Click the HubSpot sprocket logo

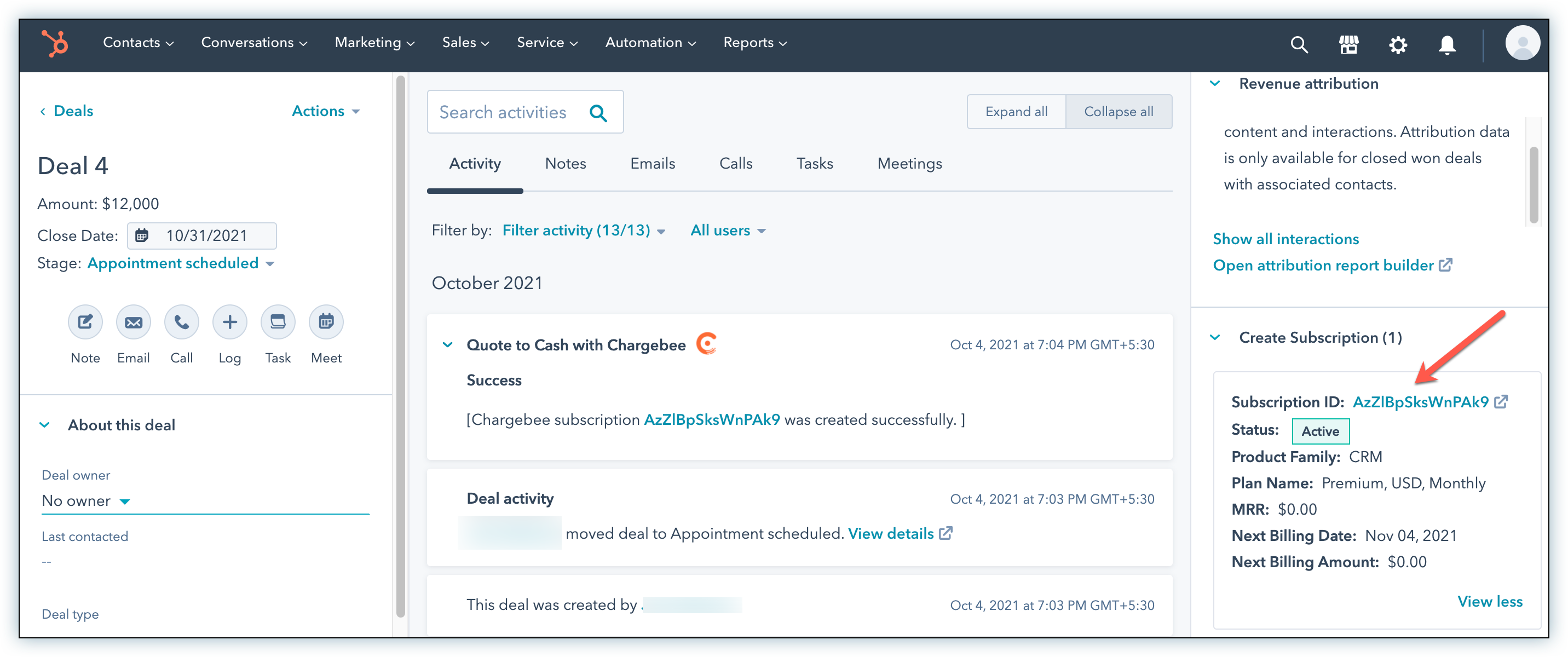[55, 43]
